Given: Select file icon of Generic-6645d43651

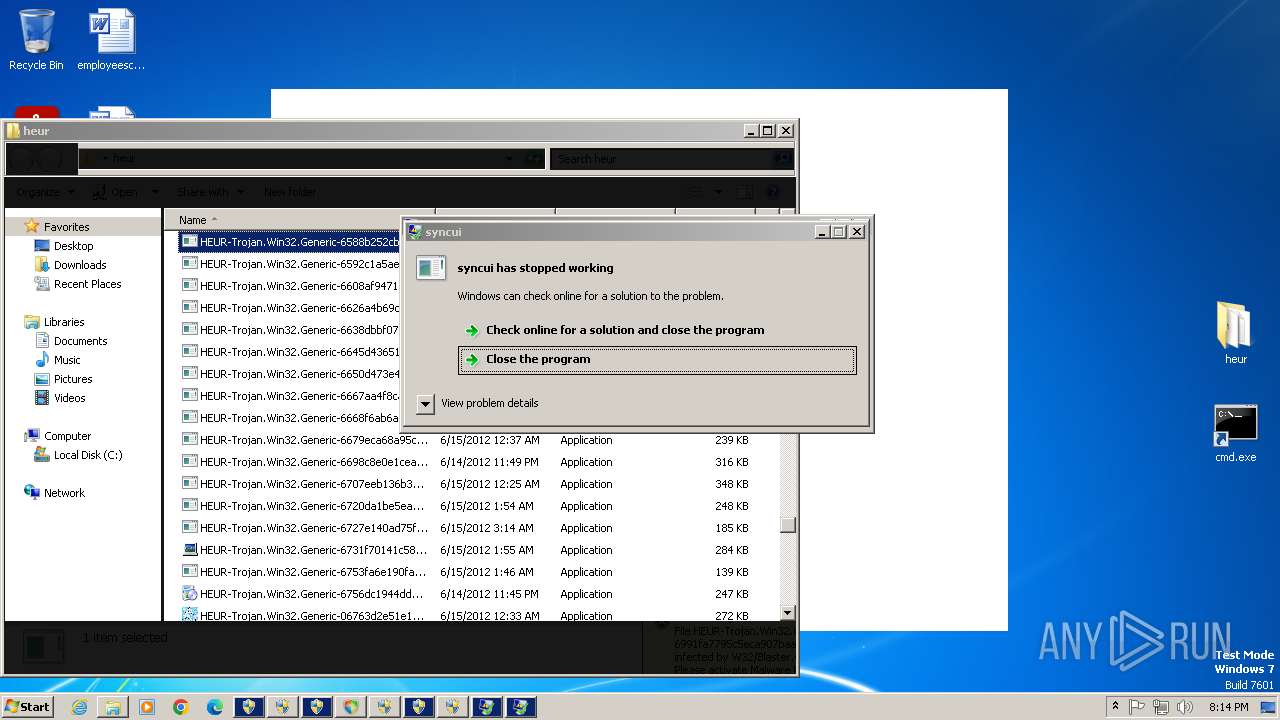Looking at the screenshot, I should [189, 352].
